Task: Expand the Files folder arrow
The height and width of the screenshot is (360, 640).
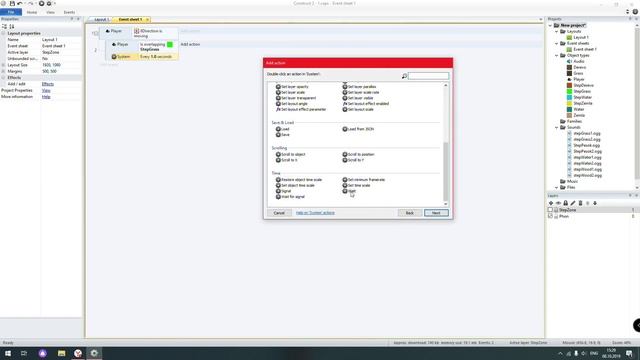Action: pos(557,187)
